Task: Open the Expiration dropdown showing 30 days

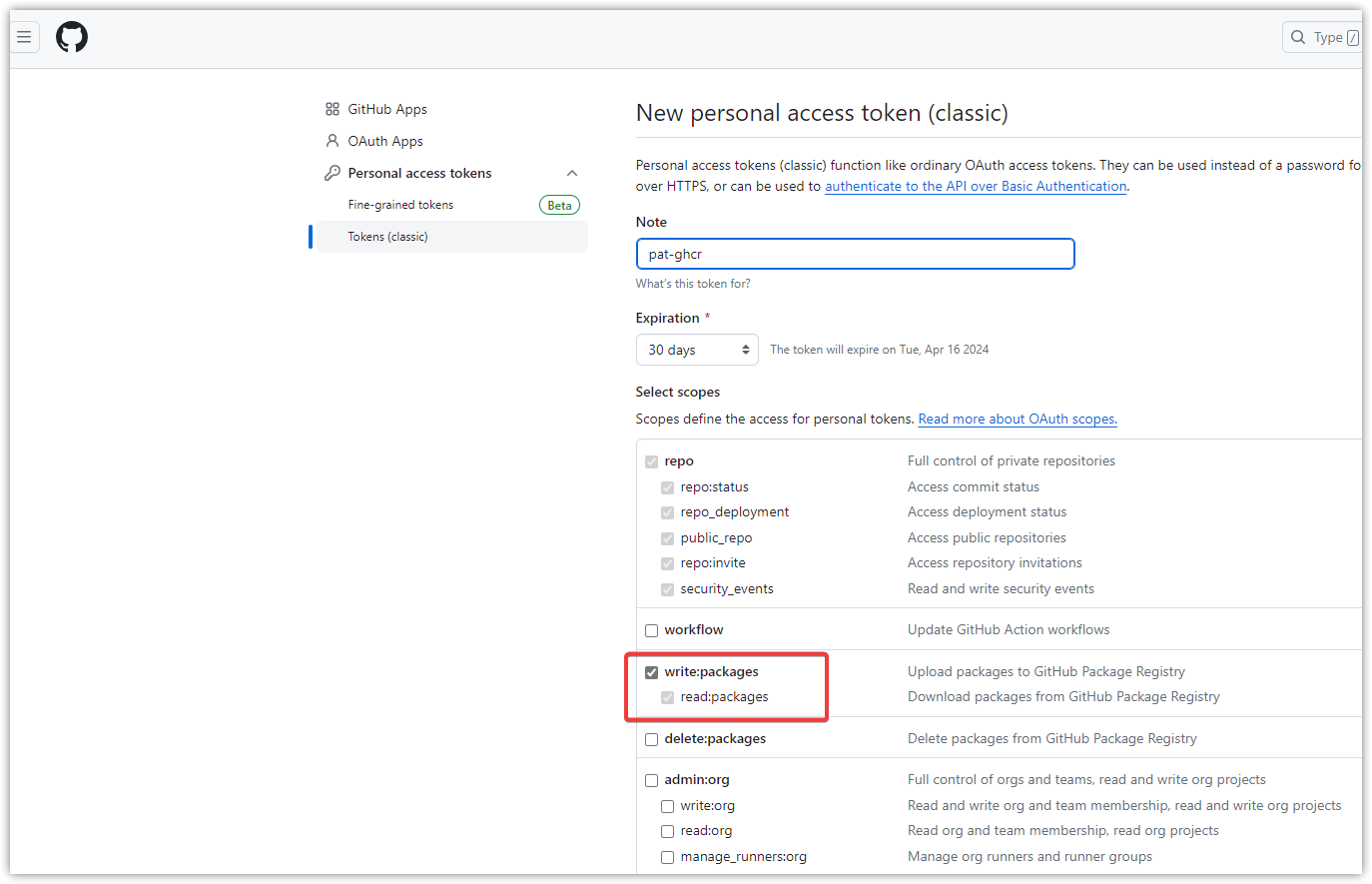Action: coord(696,349)
